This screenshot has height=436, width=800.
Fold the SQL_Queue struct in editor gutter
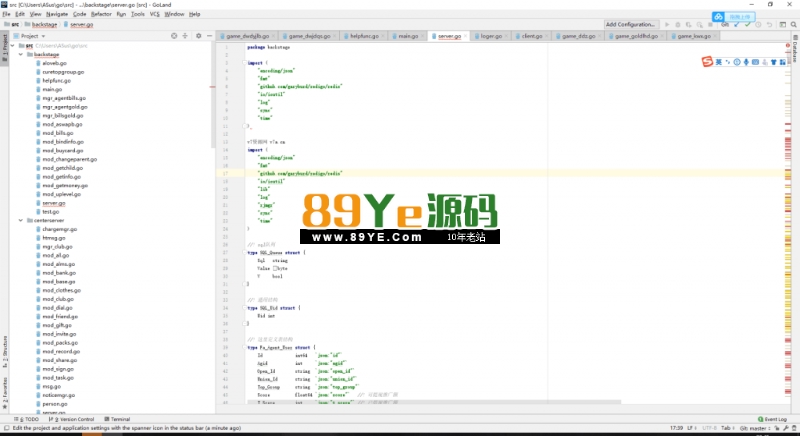[245, 252]
